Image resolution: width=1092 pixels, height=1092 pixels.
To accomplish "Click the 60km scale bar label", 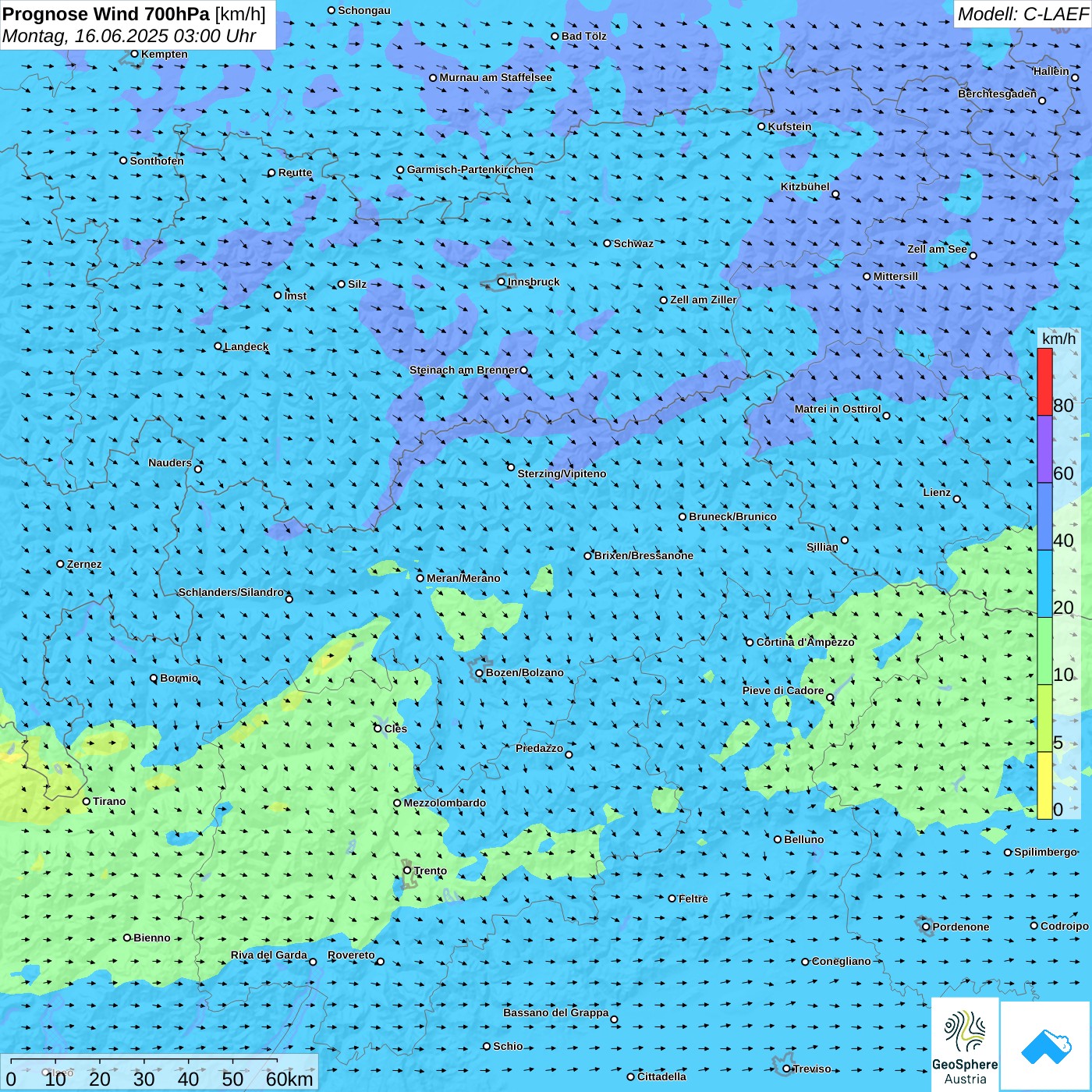I will [289, 1079].
